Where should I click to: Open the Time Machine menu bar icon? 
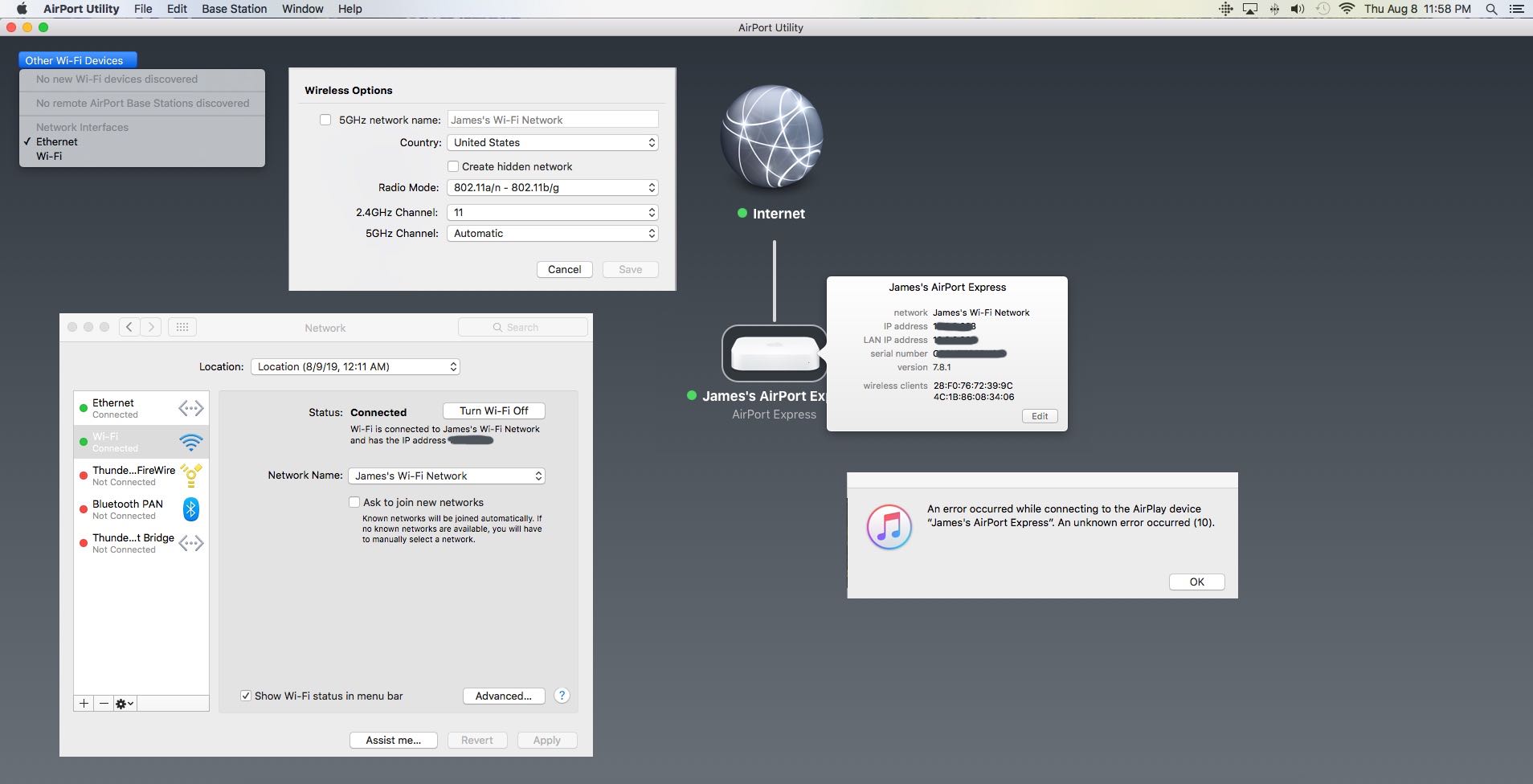pos(1322,9)
